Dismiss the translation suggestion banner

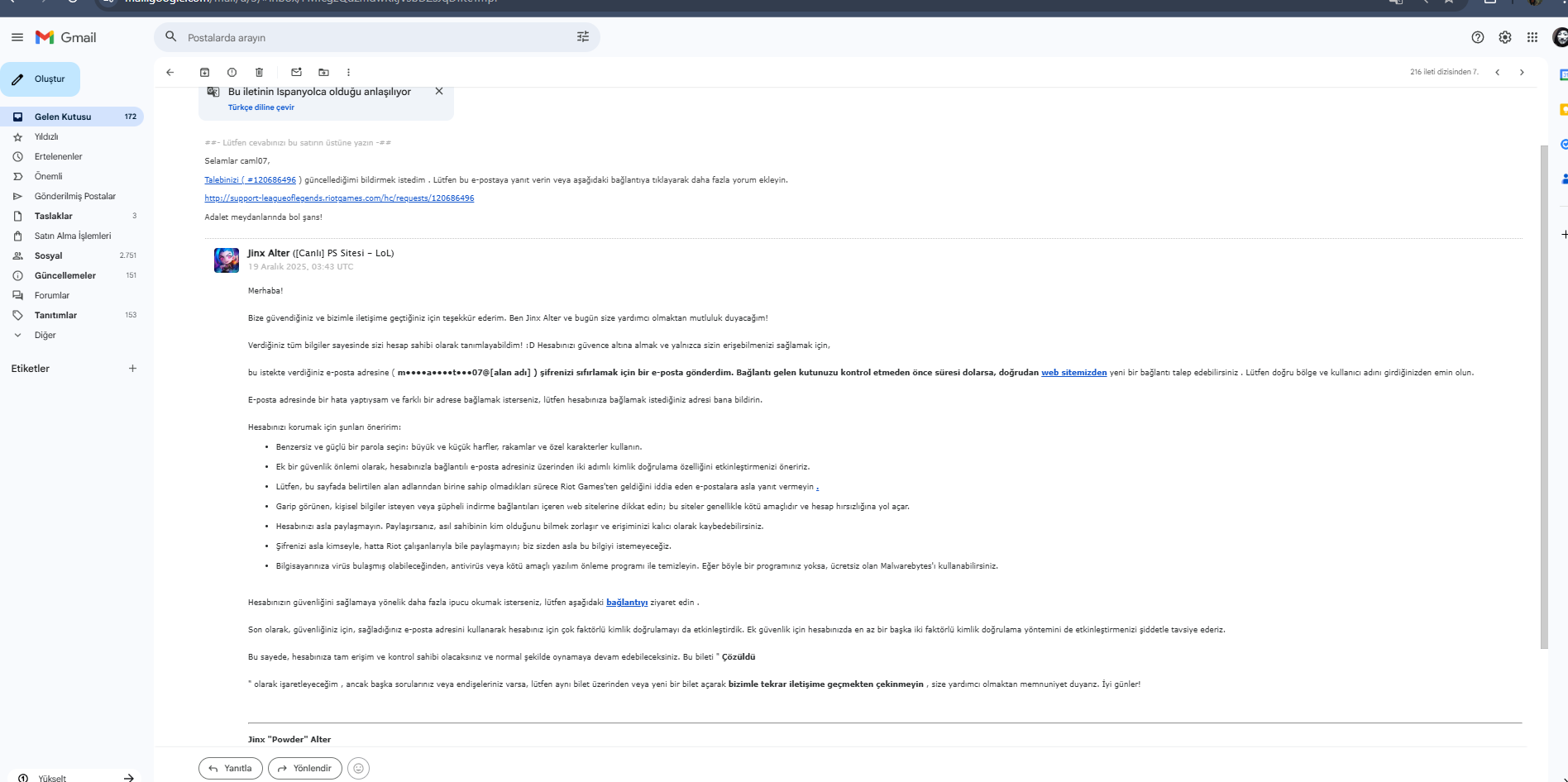[439, 91]
